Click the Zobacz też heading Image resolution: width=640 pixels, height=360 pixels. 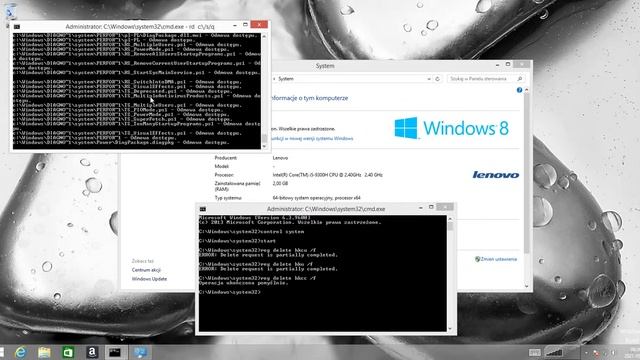(x=143, y=261)
